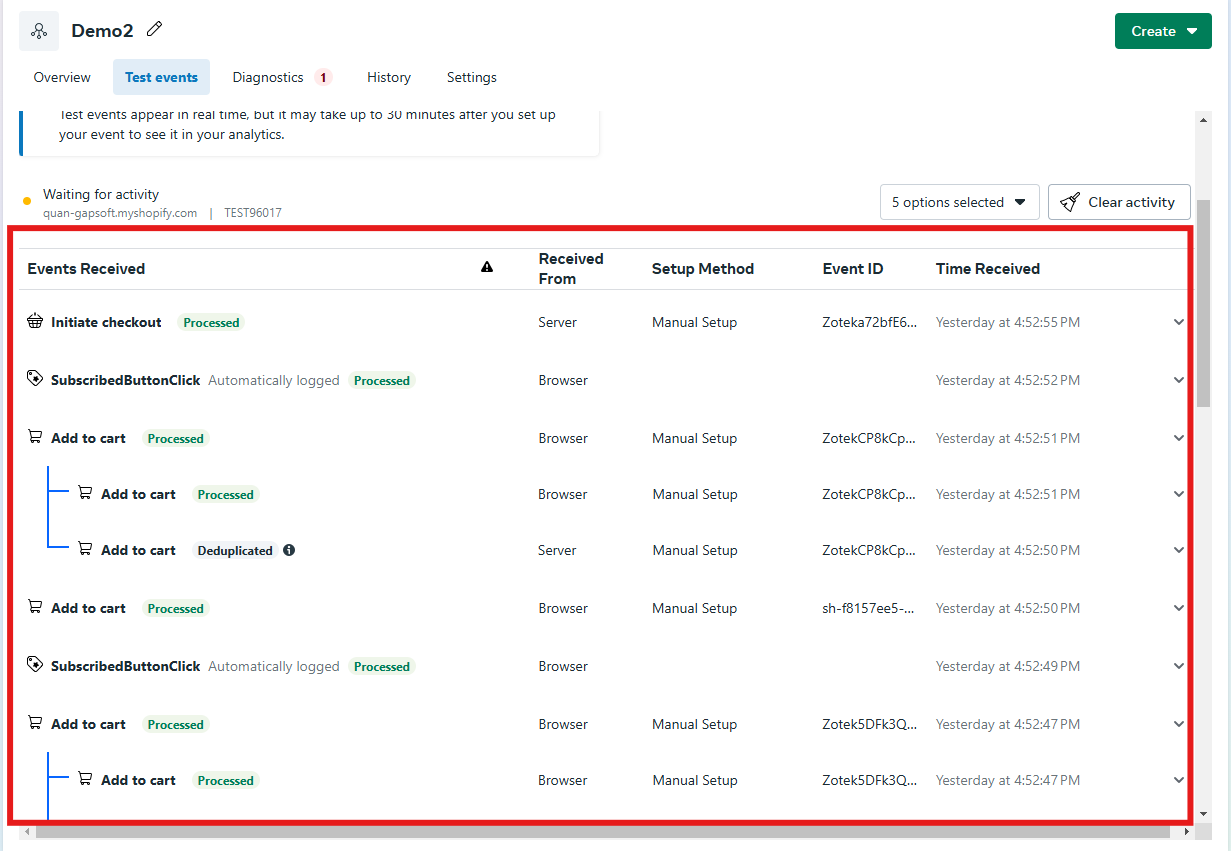This screenshot has height=851, width=1231.
Task: Click the broom icon in Clear activity
Action: point(1070,202)
